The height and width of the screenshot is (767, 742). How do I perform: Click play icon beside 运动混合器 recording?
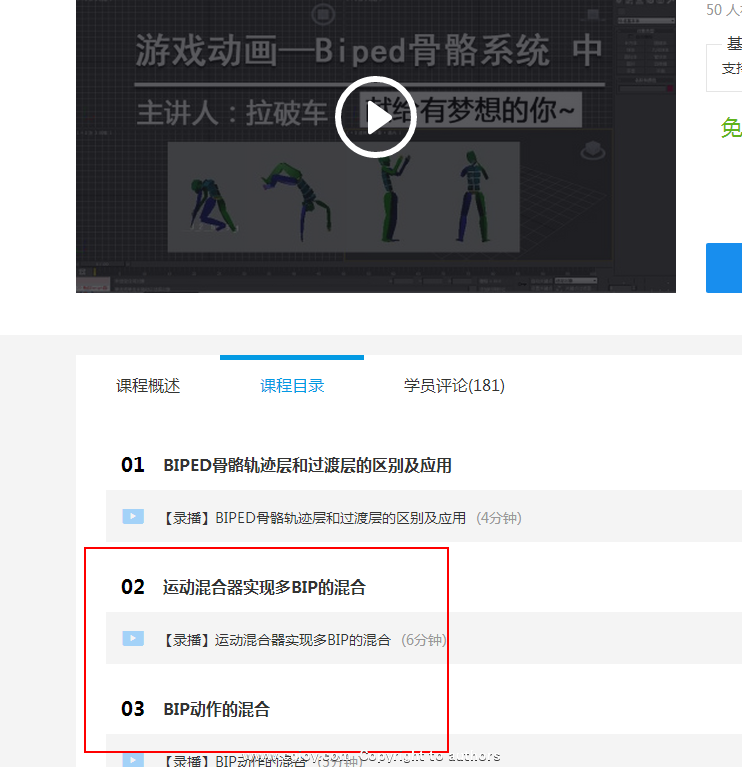click(133, 638)
